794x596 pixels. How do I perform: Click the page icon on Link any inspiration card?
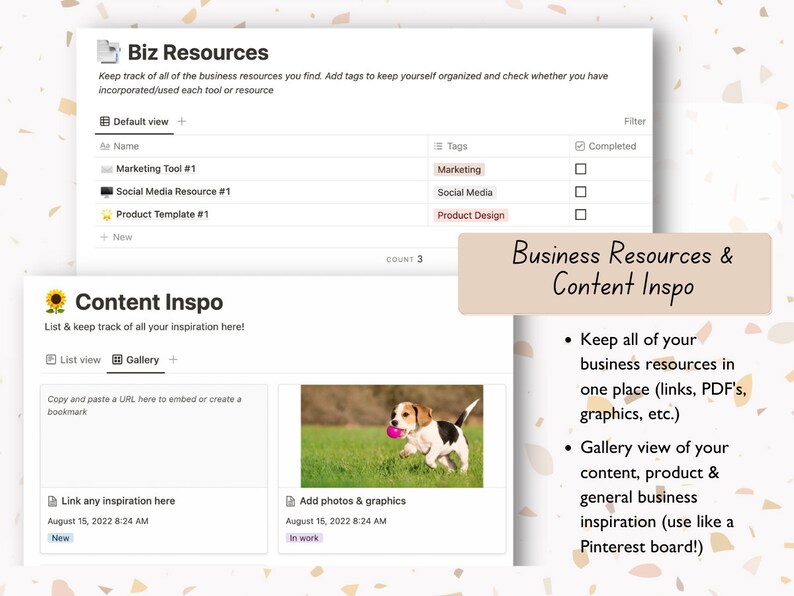(52, 501)
